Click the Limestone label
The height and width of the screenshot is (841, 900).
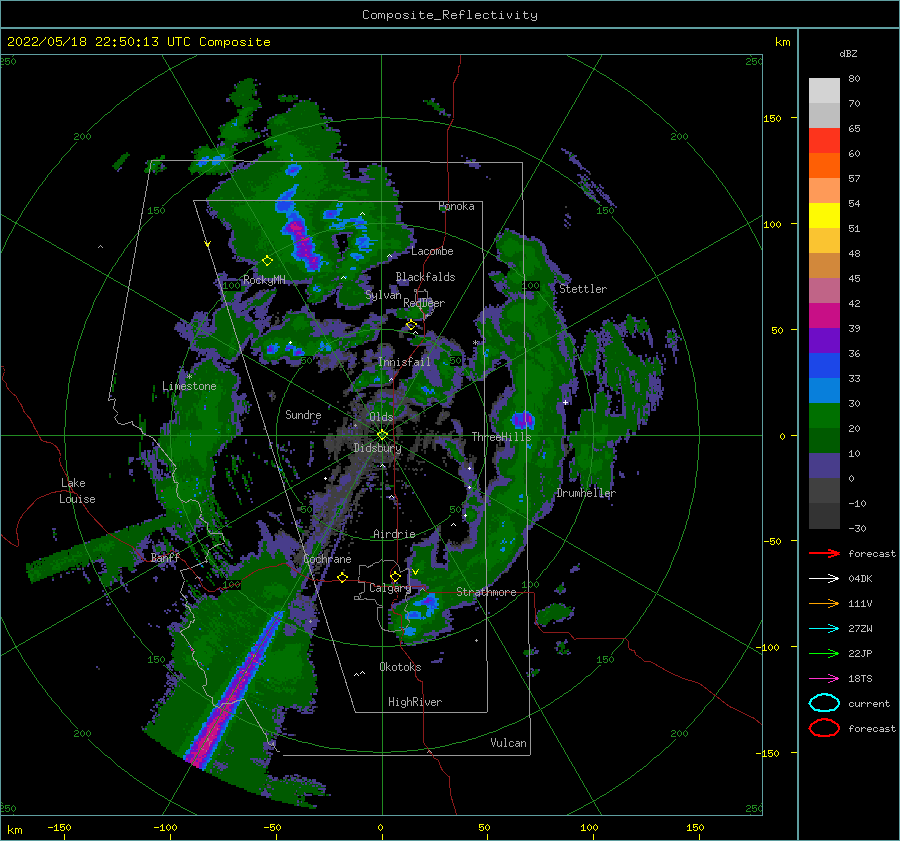click(x=189, y=386)
